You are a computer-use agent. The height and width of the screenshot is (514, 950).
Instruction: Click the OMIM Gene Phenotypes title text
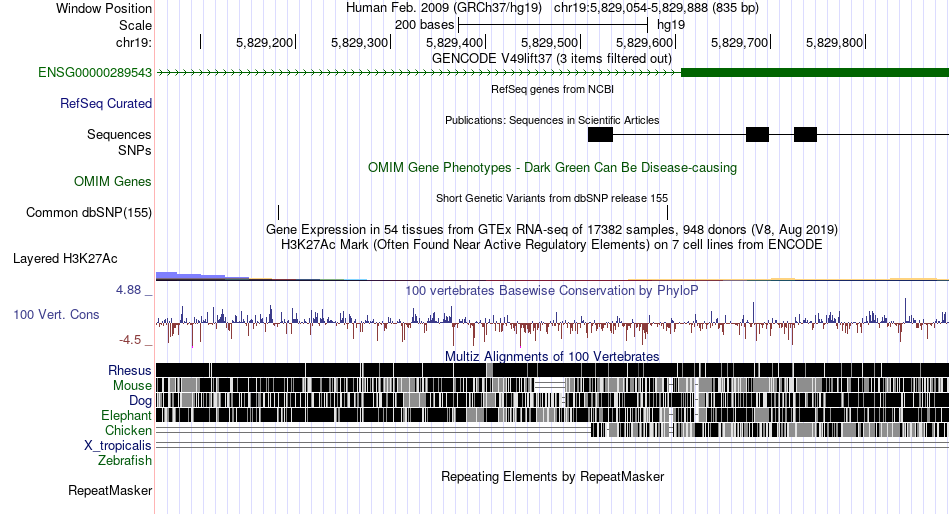click(552, 167)
